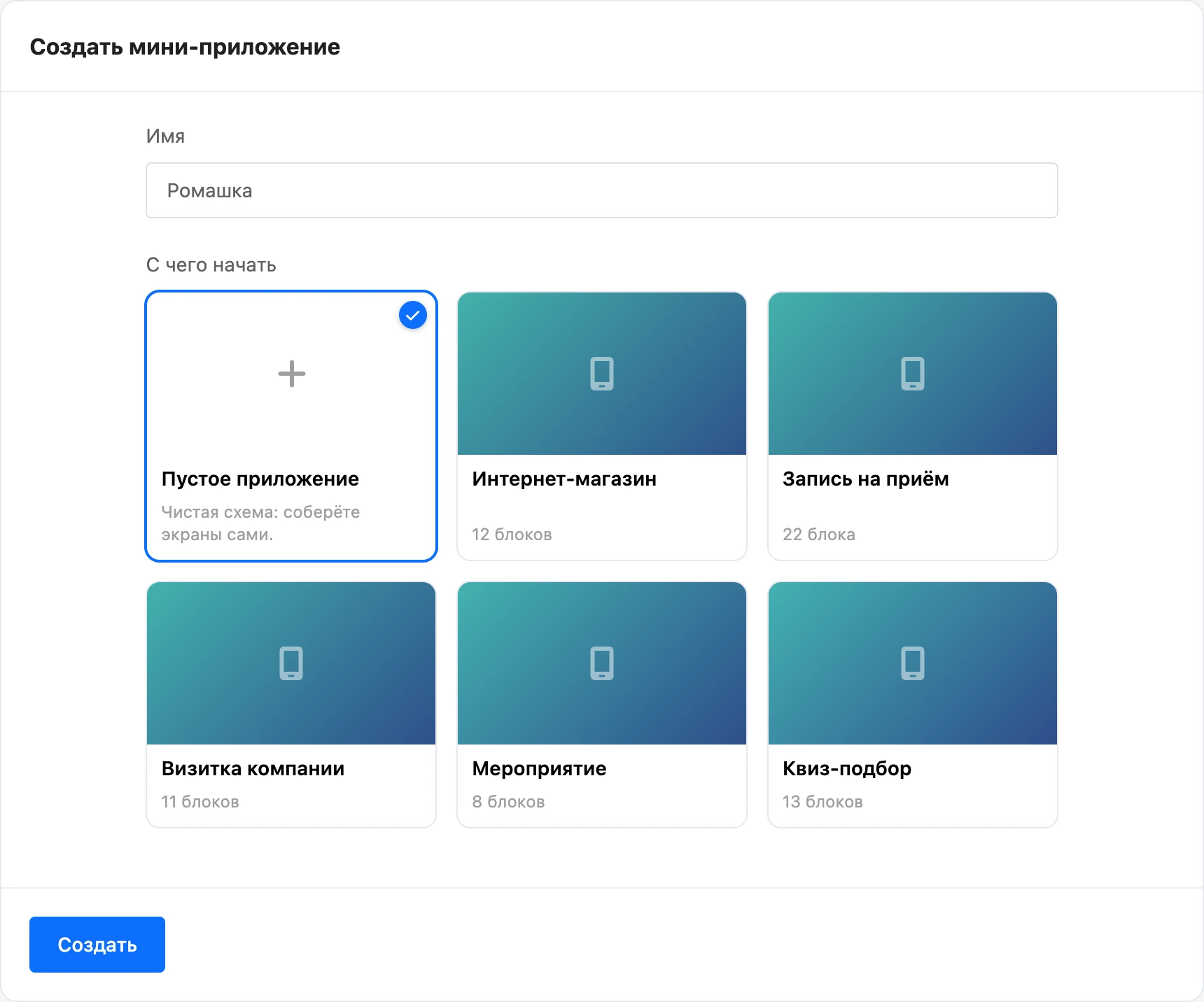1204x1002 pixels.
Task: Click phone icon on Интернет-магазин template
Action: pos(602,374)
